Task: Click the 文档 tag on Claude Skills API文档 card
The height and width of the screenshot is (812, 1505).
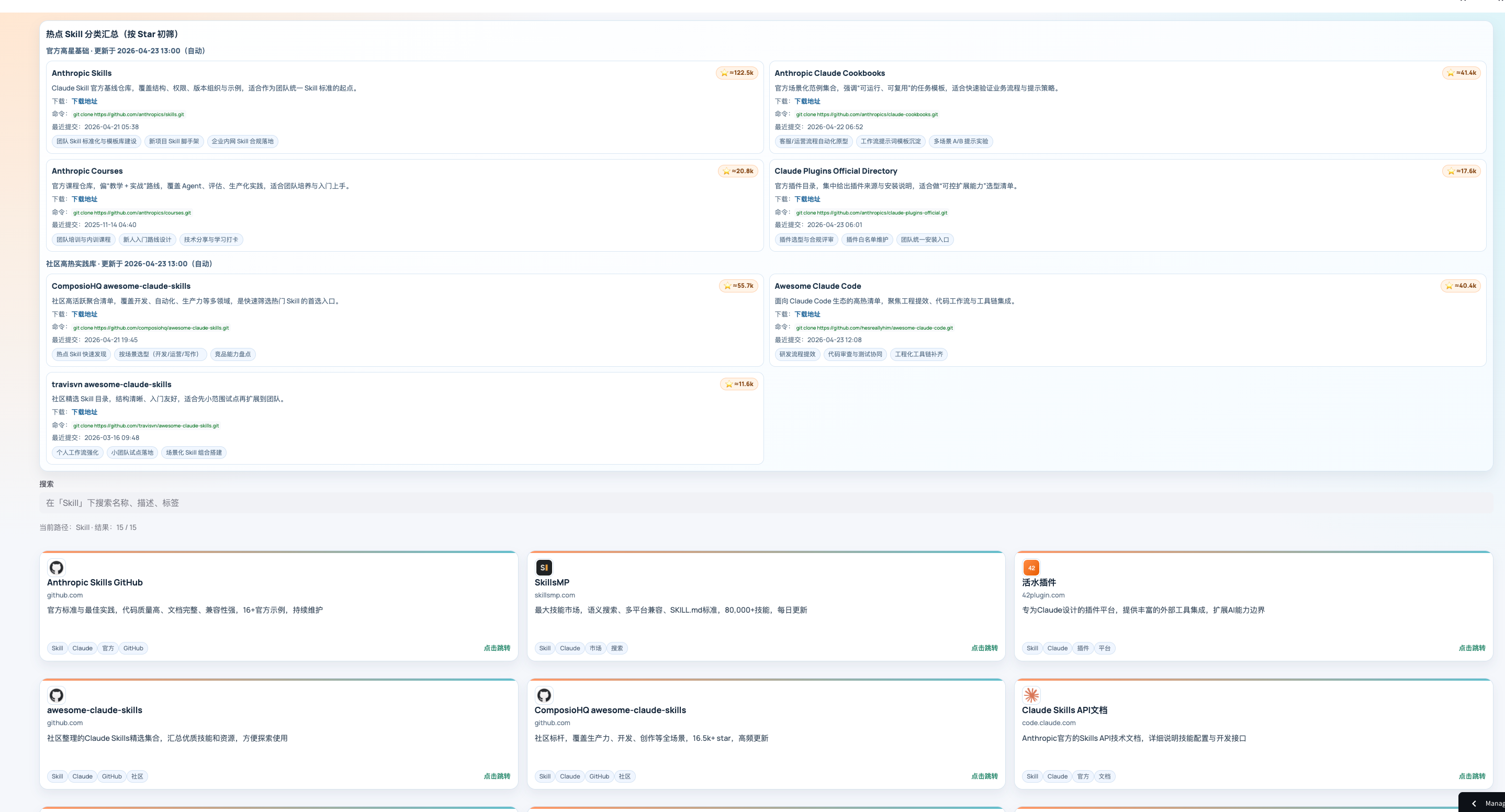Action: pos(1104,776)
